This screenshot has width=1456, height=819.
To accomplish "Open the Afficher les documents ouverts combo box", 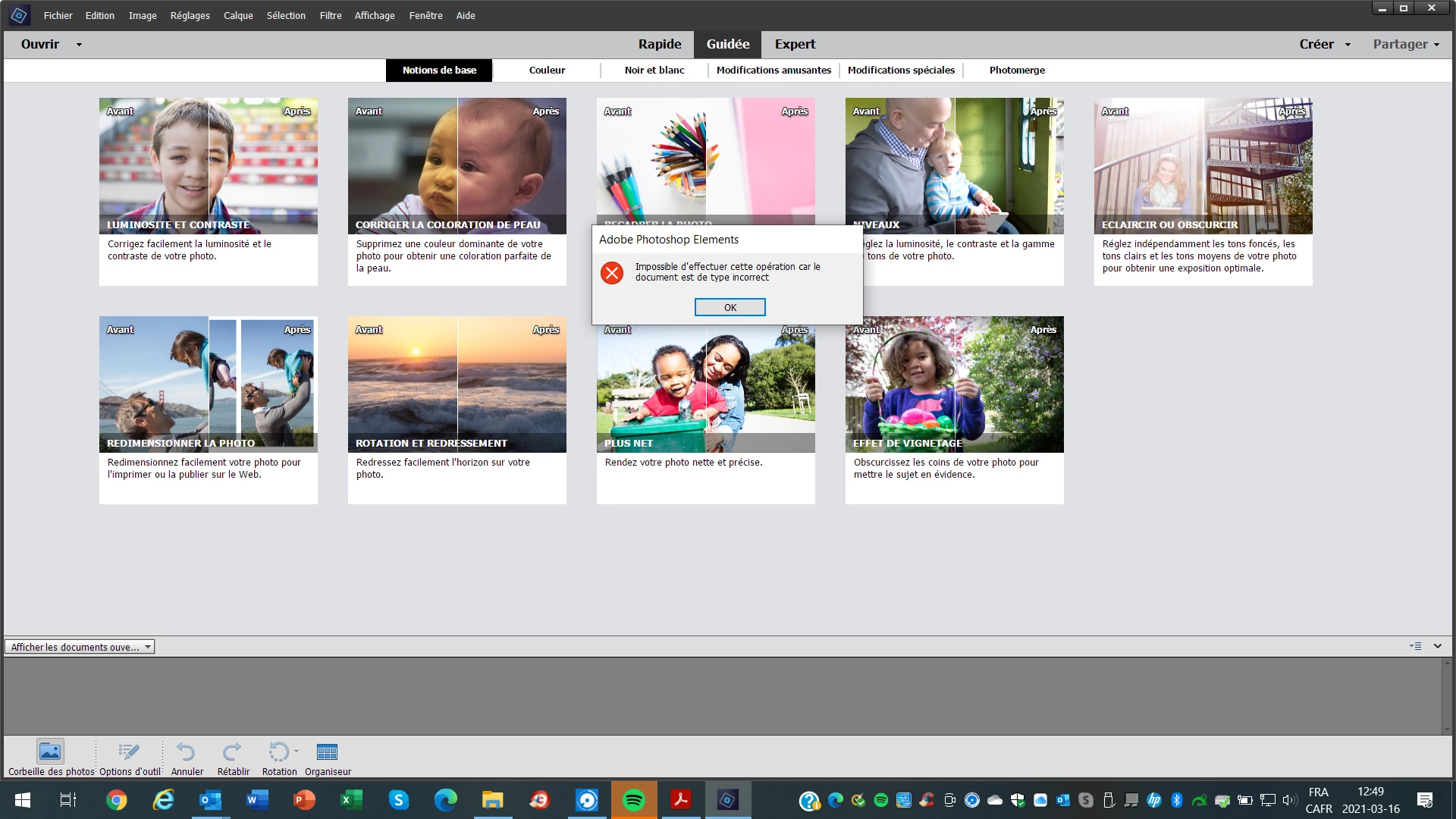I will click(79, 647).
